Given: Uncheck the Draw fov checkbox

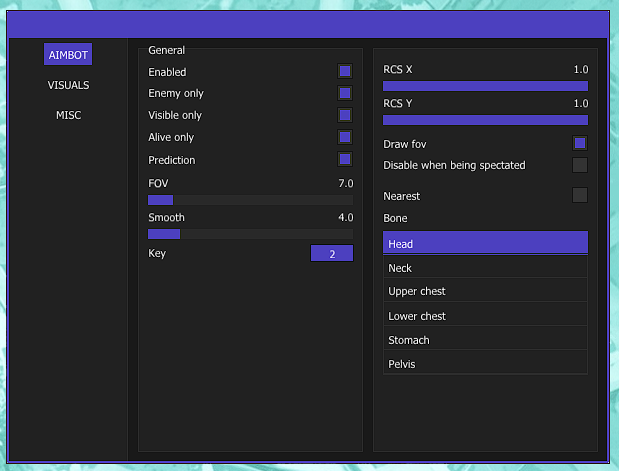Looking at the screenshot, I should tap(580, 143).
